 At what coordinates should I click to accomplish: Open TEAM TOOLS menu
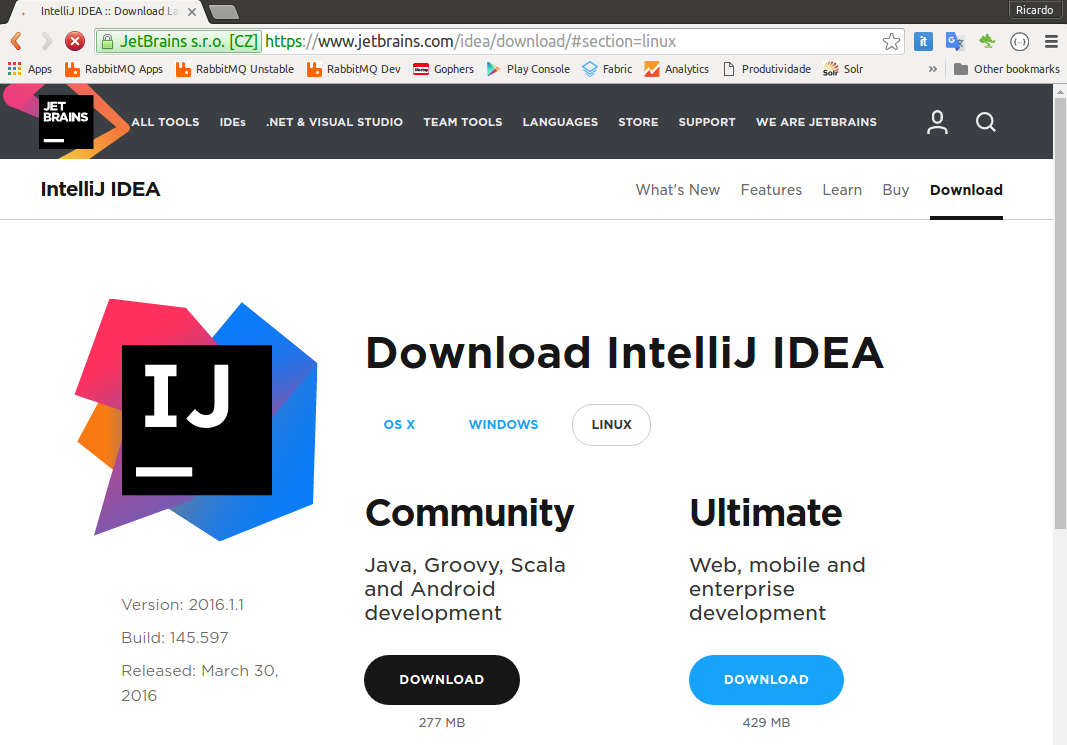coord(463,122)
